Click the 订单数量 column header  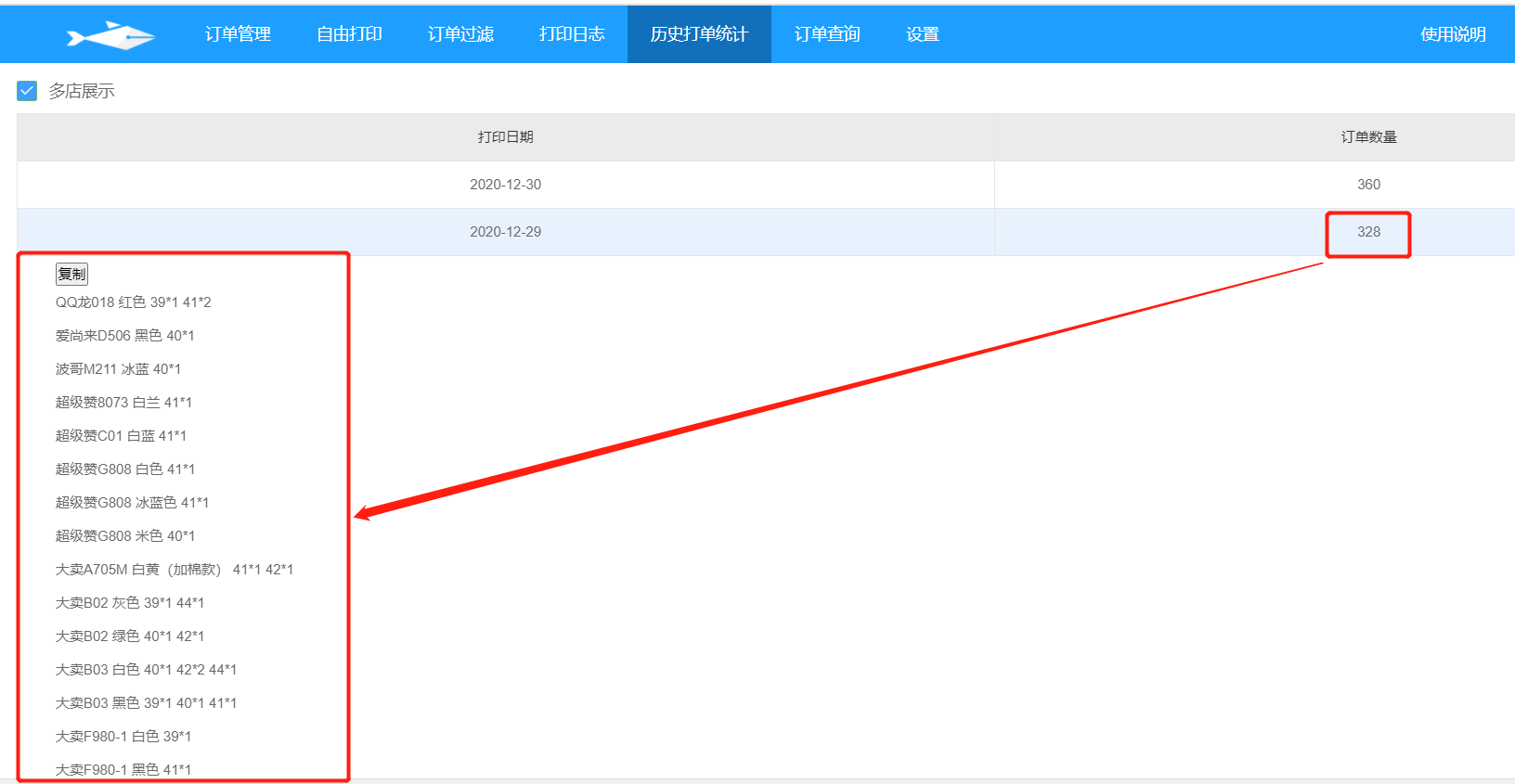pyautogui.click(x=1368, y=137)
